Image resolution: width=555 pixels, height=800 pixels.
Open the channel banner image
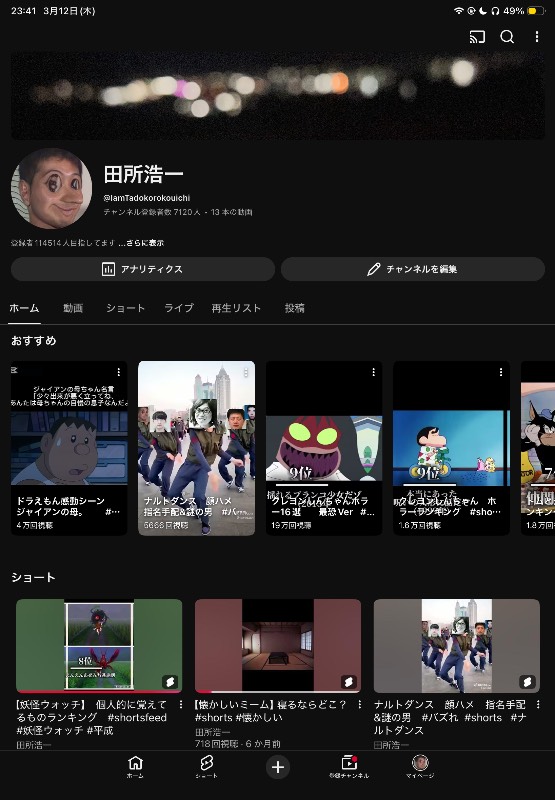pyautogui.click(x=278, y=95)
